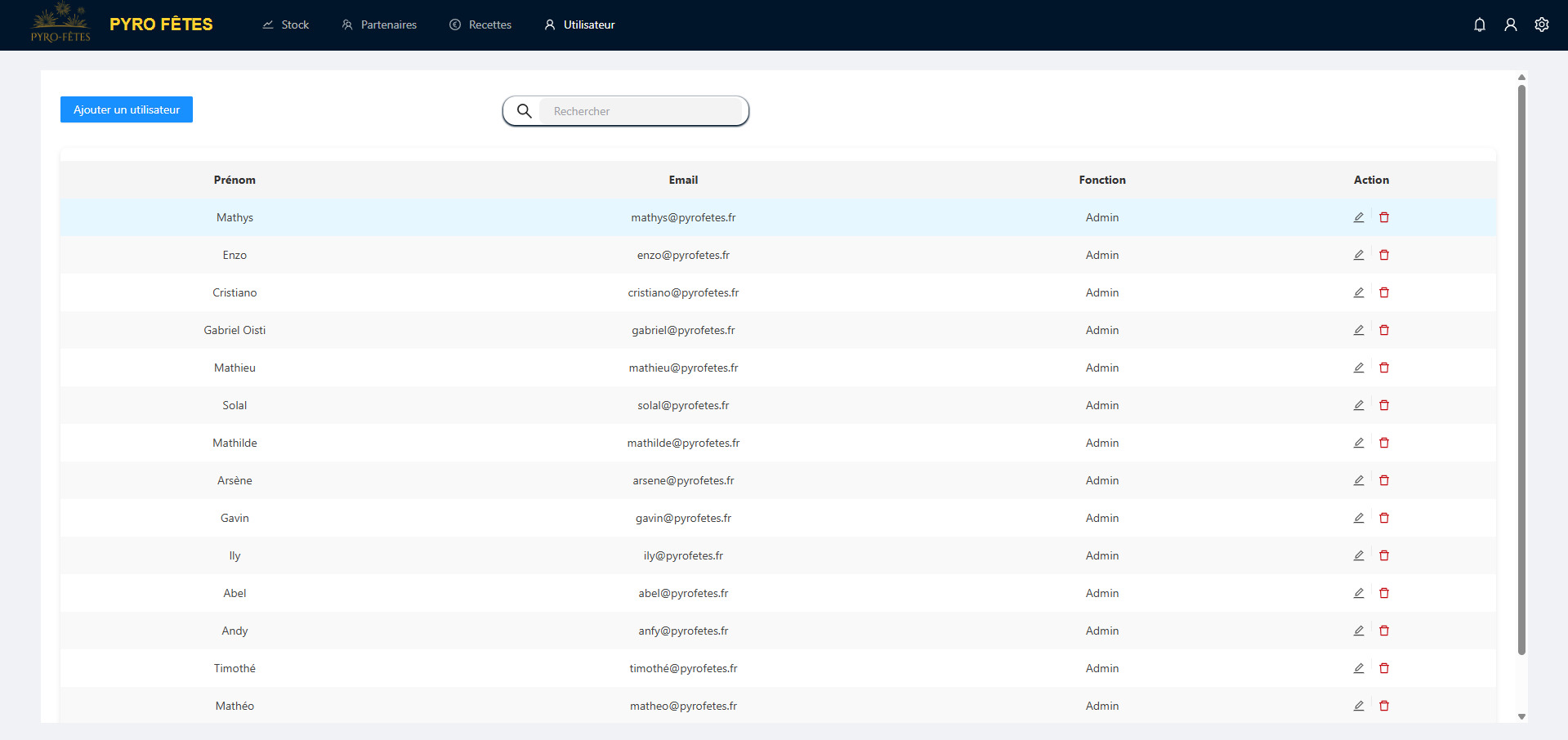The width and height of the screenshot is (1568, 740).
Task: Open the settings gear icon
Action: click(x=1541, y=25)
